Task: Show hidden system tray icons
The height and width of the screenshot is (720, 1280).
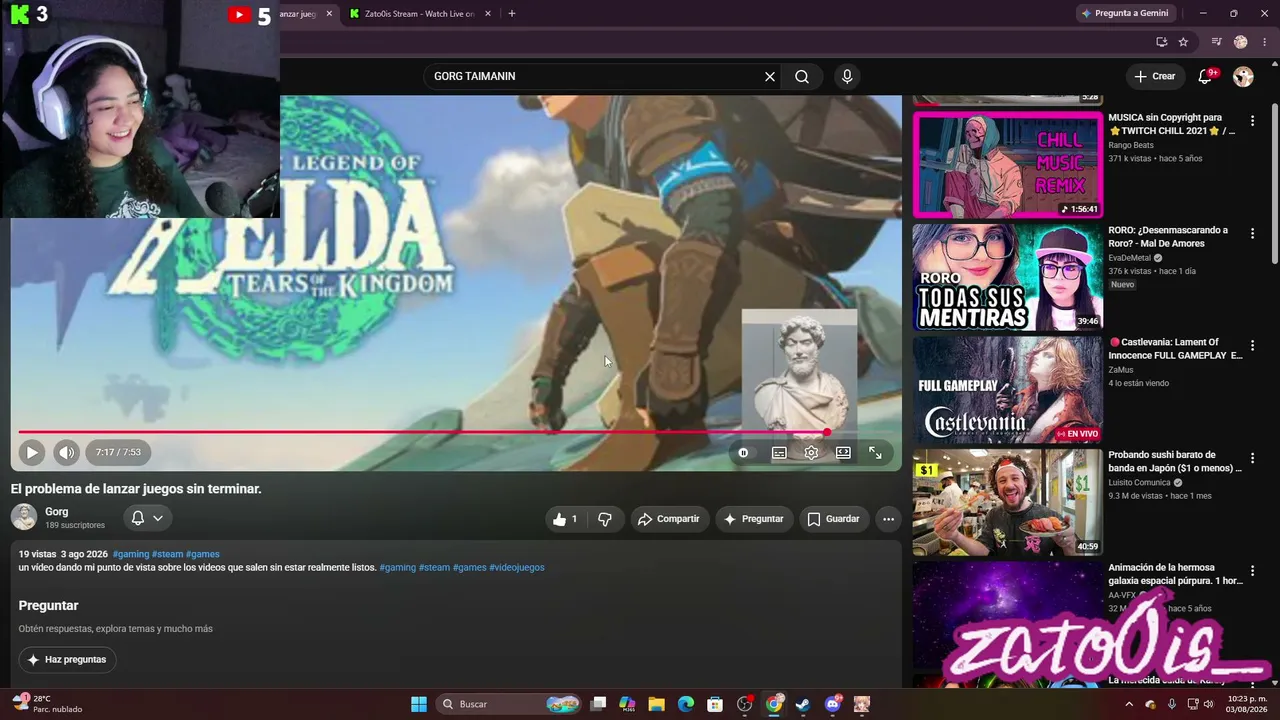Action: click(x=1130, y=704)
